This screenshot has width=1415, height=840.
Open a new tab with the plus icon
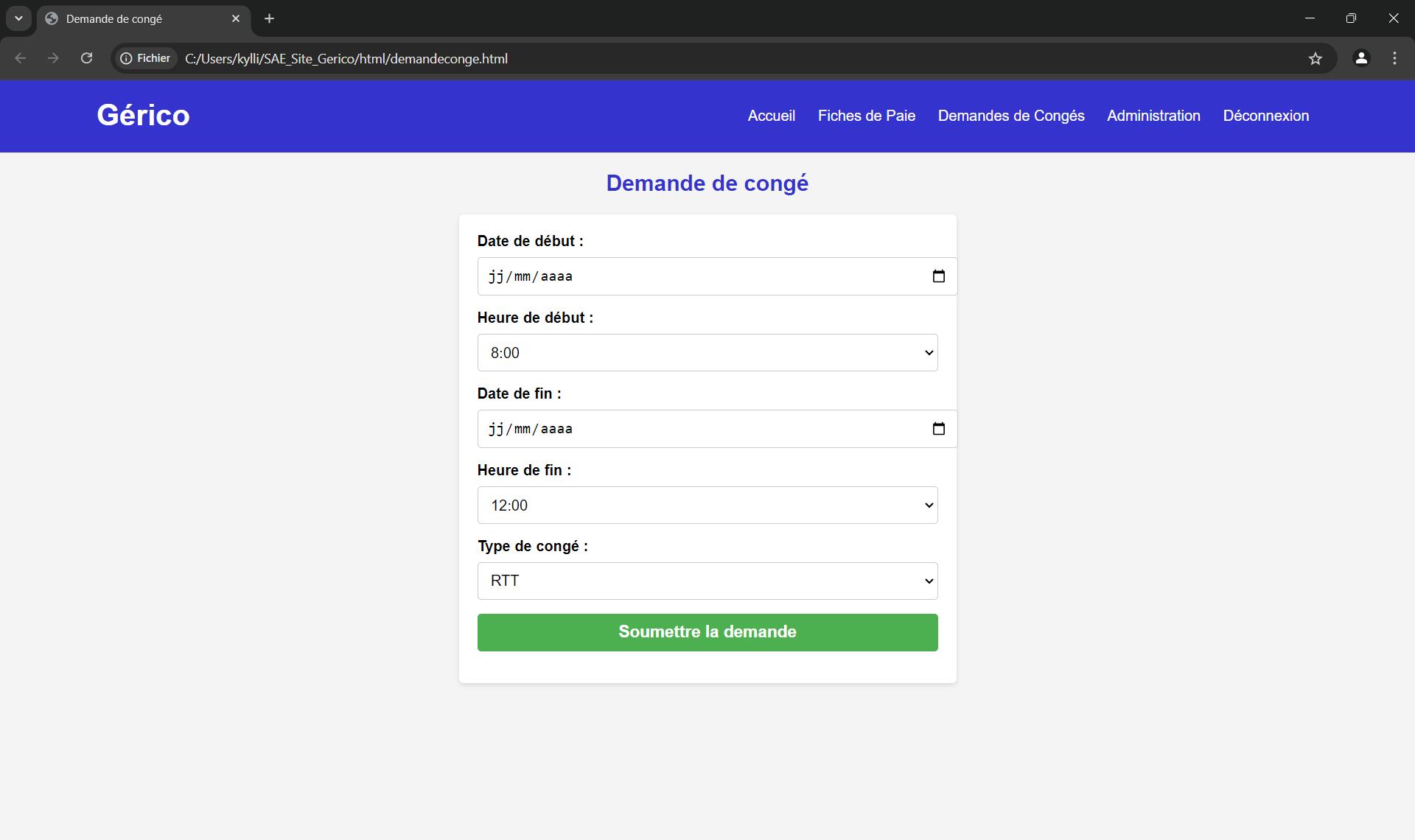(270, 18)
